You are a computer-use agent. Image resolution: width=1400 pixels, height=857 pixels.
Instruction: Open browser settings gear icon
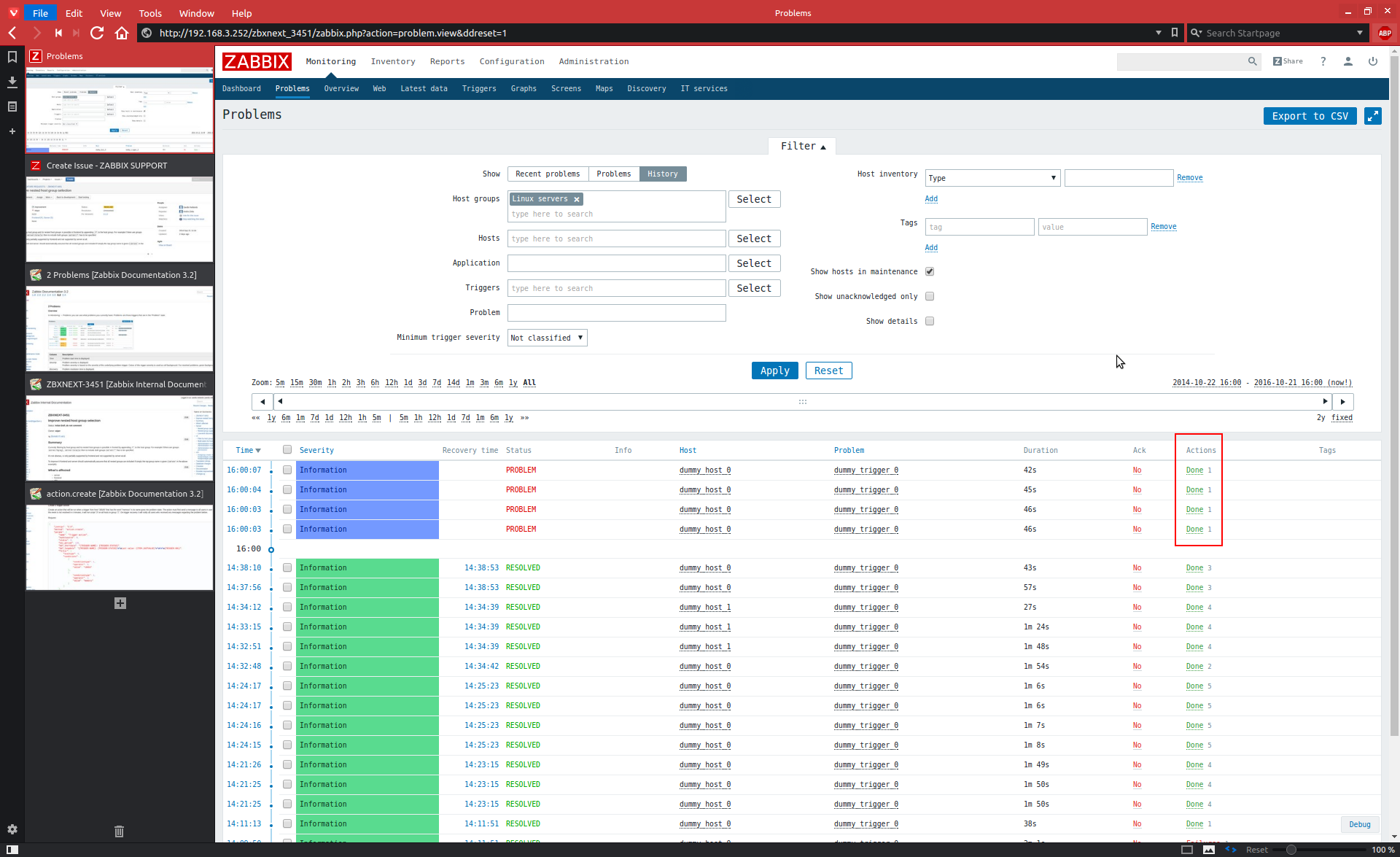(x=12, y=829)
